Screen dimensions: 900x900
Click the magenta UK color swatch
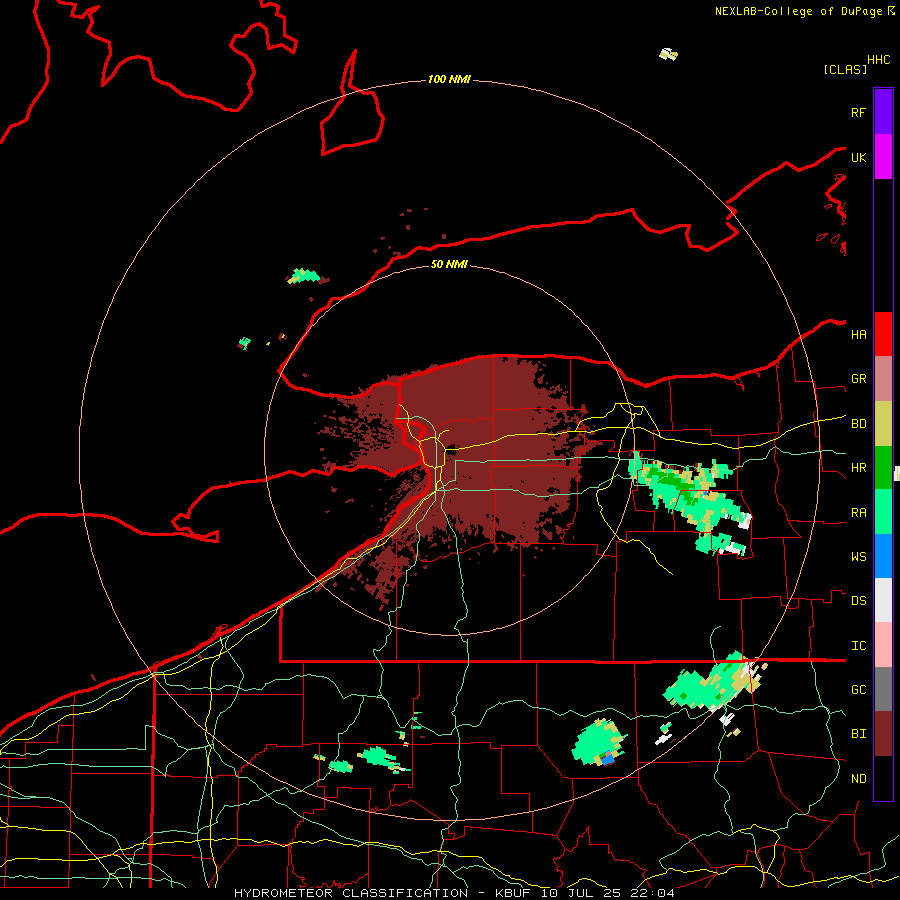pos(883,157)
